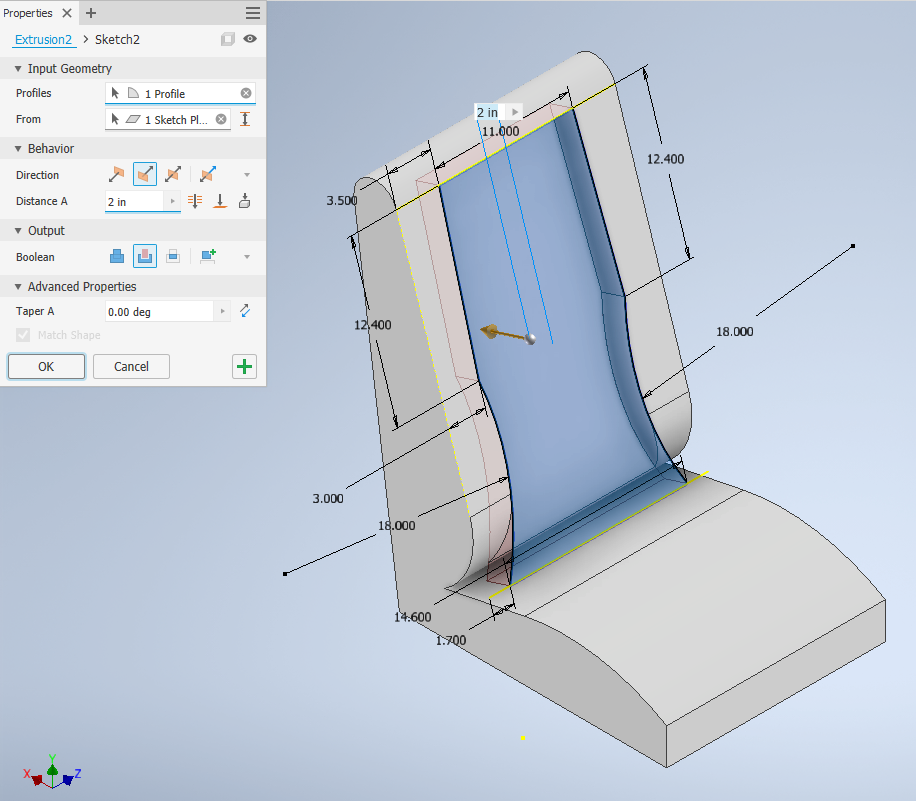Click the New Solid boolean icon
916x801 pixels.
(x=208, y=256)
